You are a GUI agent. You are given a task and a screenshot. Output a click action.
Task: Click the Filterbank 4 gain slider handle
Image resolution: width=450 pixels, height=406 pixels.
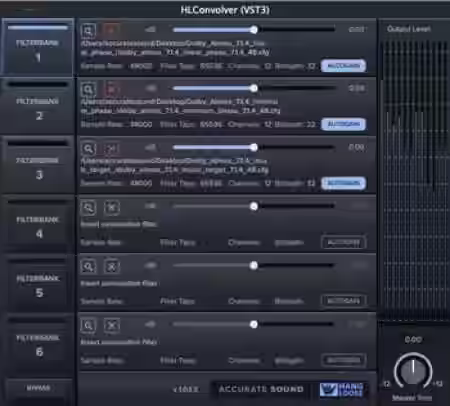(254, 206)
